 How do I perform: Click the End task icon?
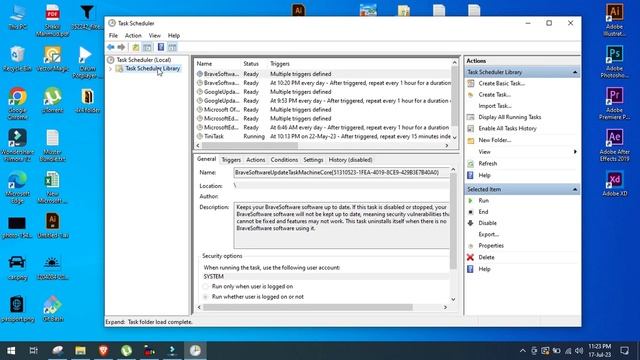(470, 212)
